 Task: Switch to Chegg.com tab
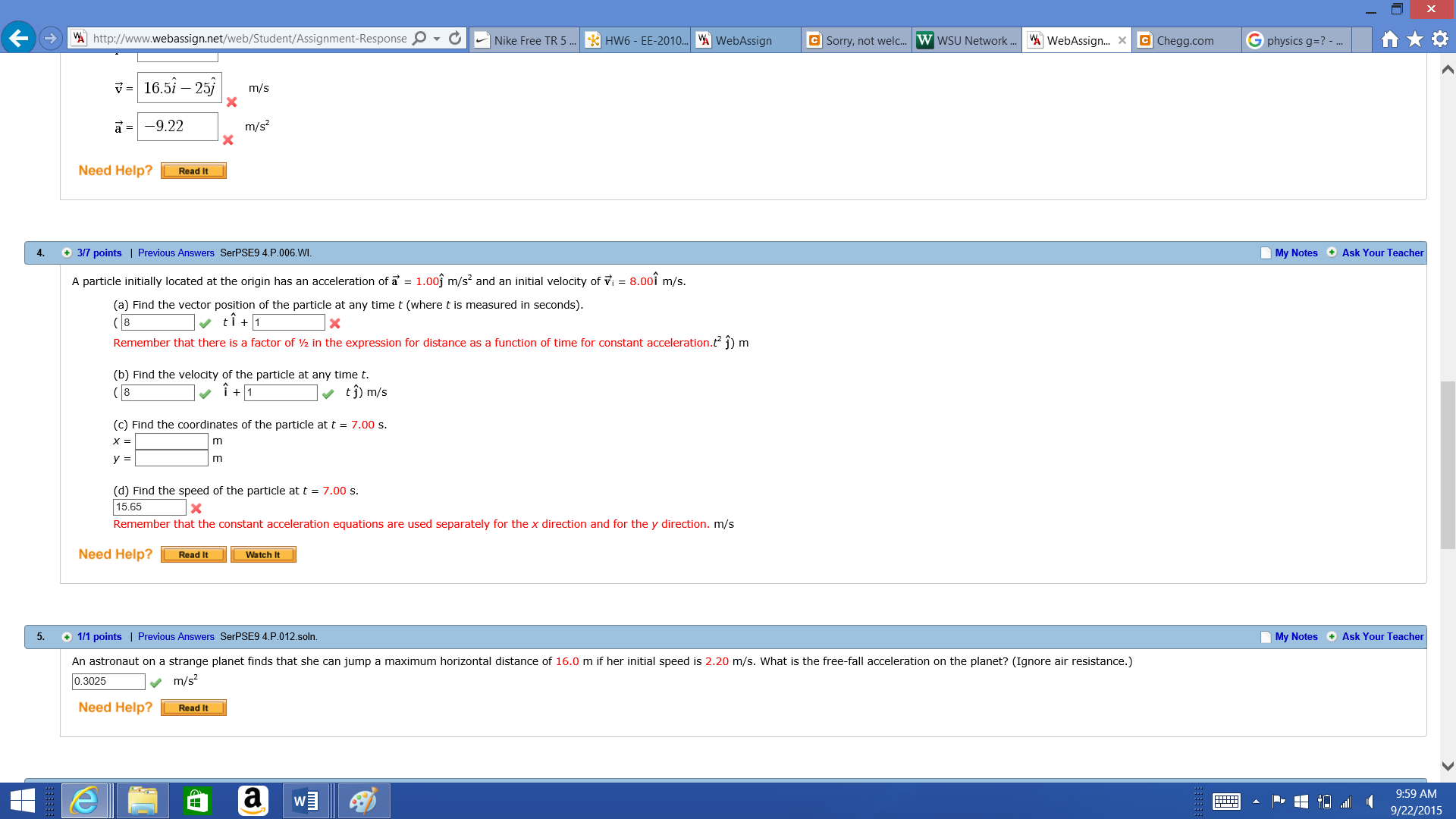[x=1185, y=41]
